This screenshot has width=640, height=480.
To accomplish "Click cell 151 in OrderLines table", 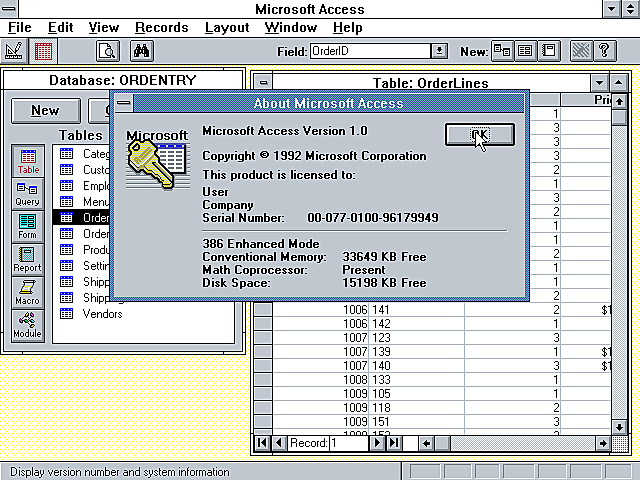I will point(417,421).
